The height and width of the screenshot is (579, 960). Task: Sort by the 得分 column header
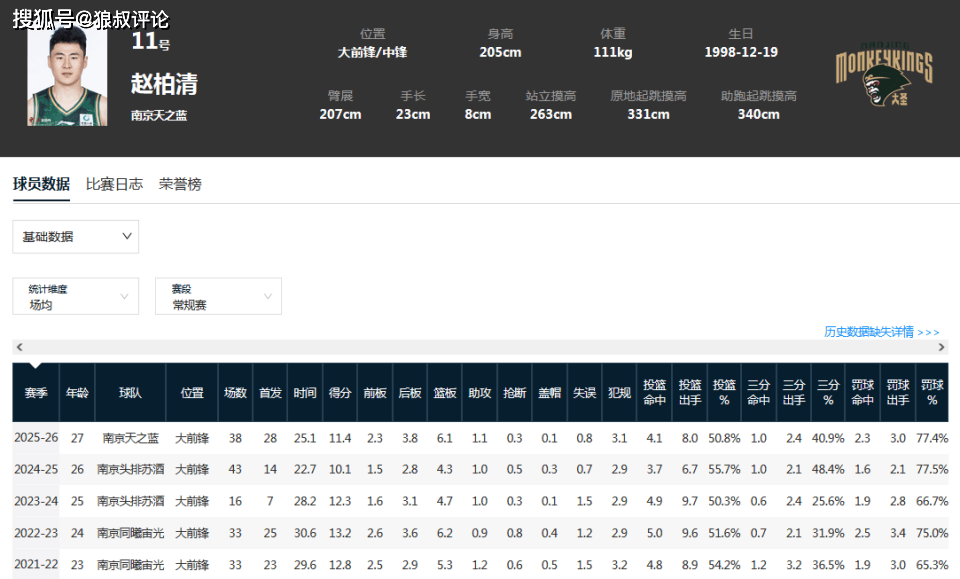(x=340, y=393)
